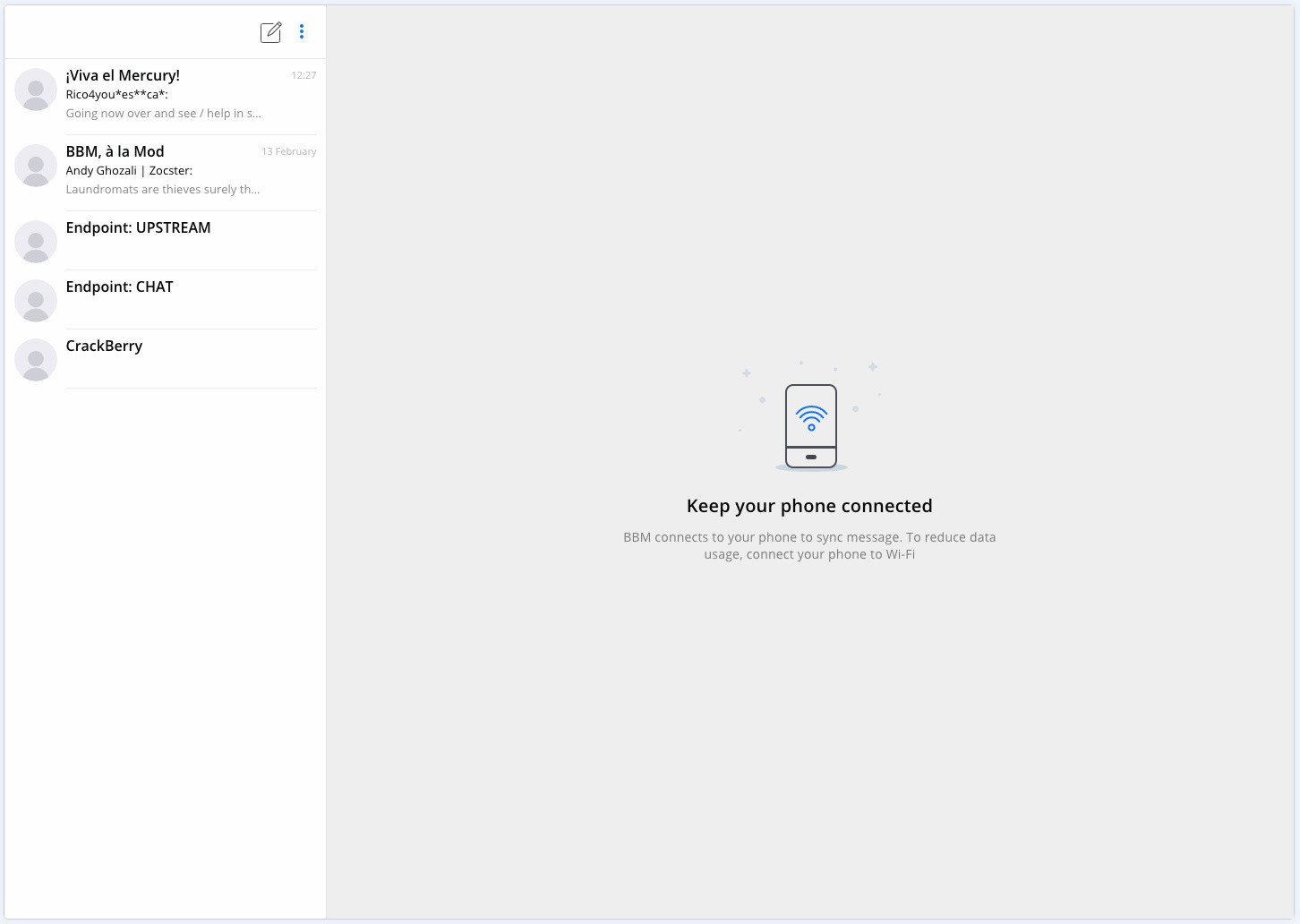This screenshot has height=924, width=1300.
Task: Select the Endpoint: UPSTREAM conversation title
Action: pos(138,227)
